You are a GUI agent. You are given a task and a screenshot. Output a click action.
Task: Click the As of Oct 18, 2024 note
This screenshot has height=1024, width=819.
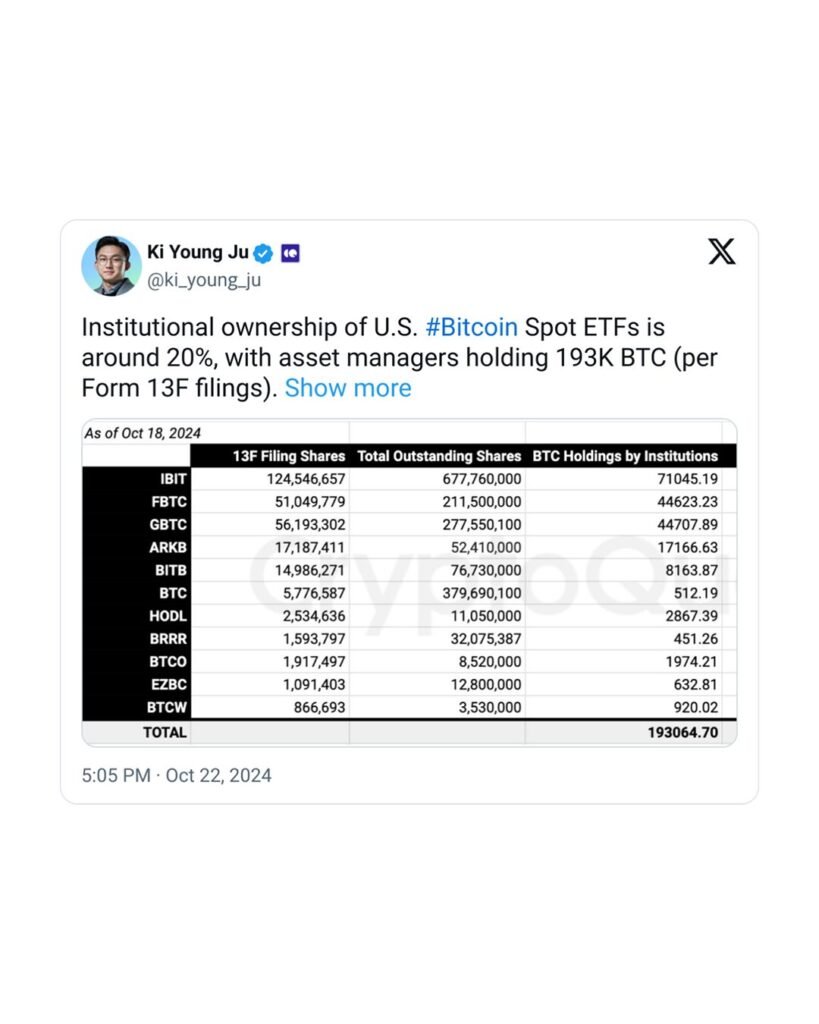pyautogui.click(x=142, y=433)
